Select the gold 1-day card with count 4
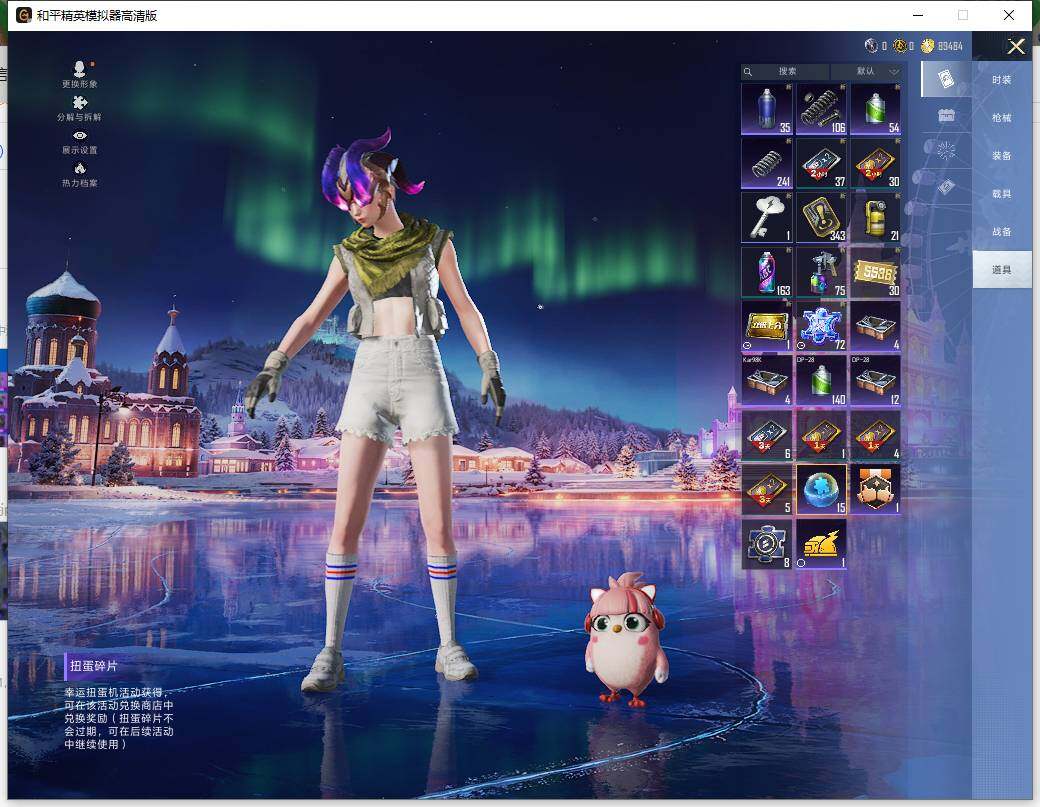 876,435
